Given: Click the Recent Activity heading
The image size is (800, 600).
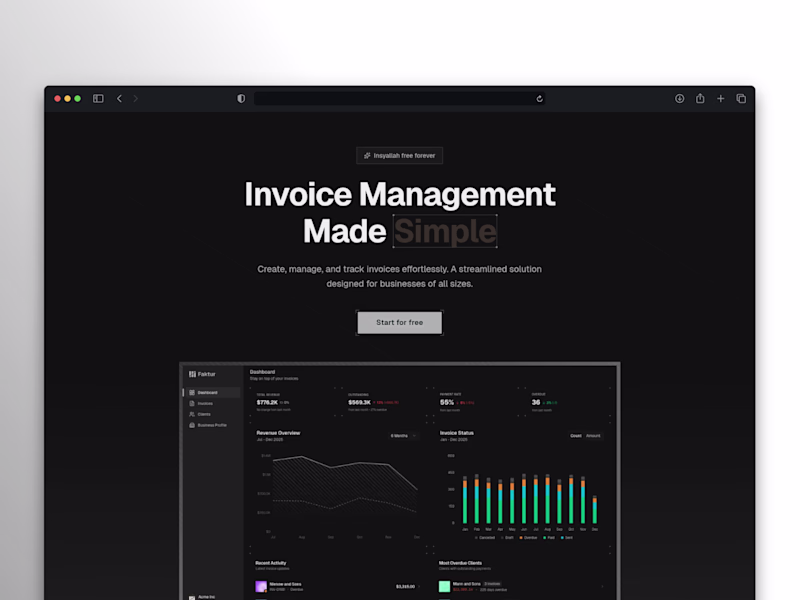Looking at the screenshot, I should click(x=270, y=563).
